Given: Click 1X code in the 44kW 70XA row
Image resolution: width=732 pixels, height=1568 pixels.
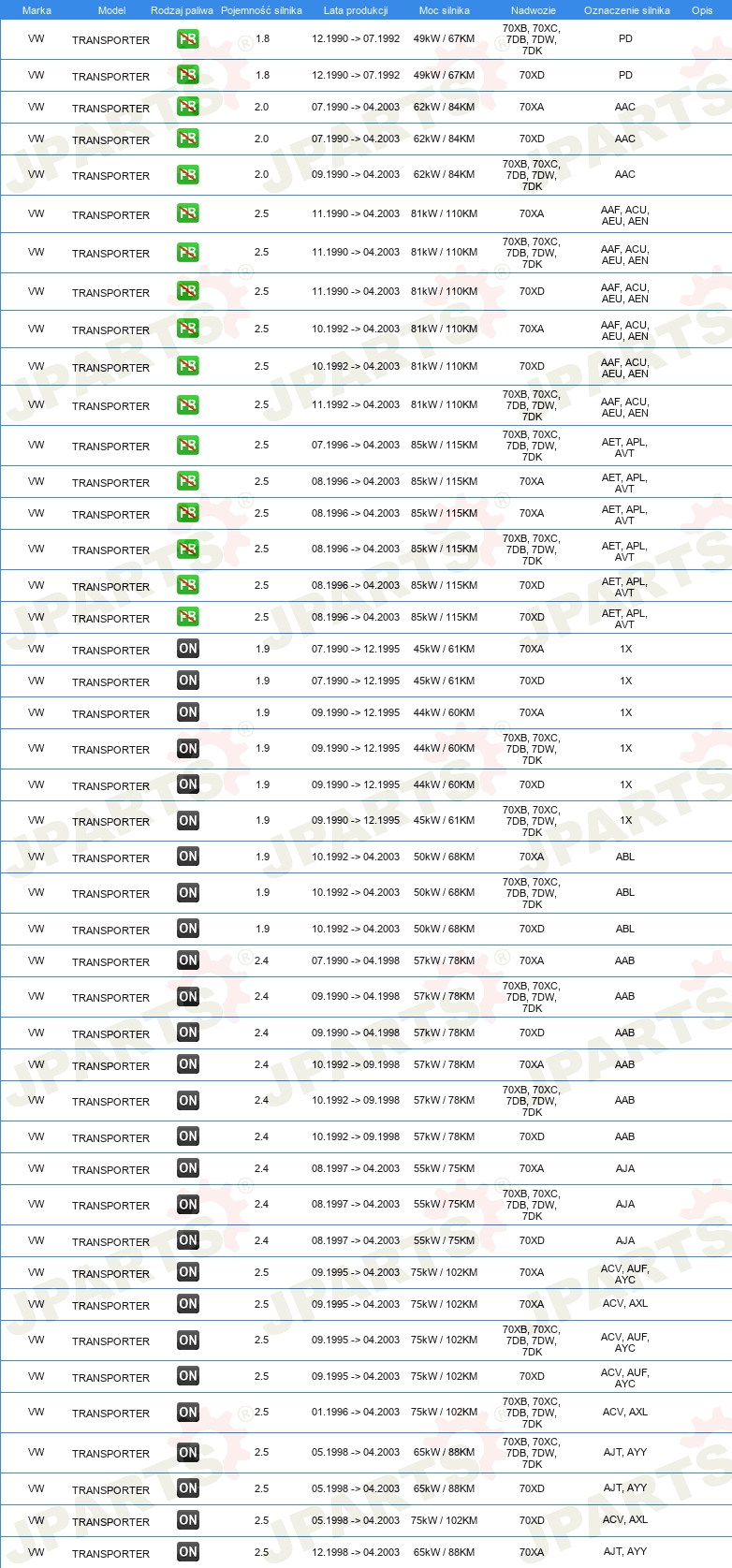Looking at the screenshot, I should 625,712.
